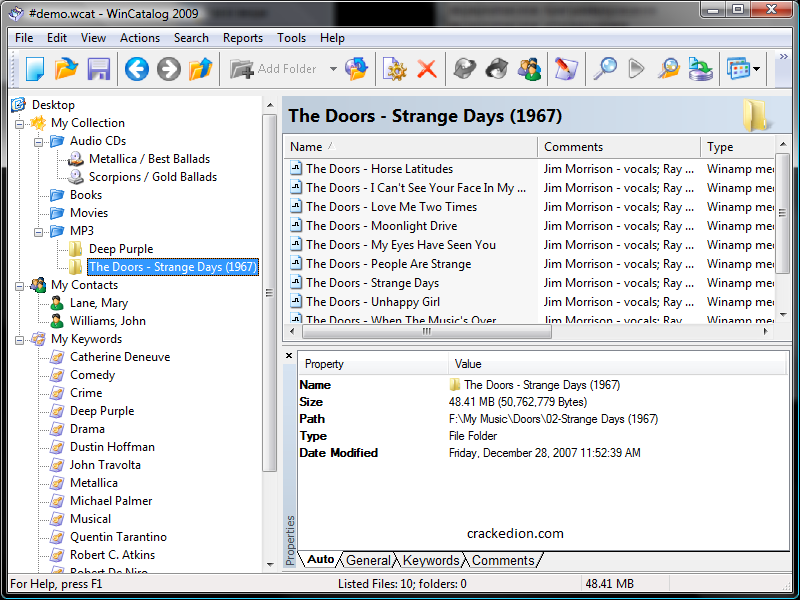Click the Lane, Mary contact icon
This screenshot has height=600, width=800.
57,303
